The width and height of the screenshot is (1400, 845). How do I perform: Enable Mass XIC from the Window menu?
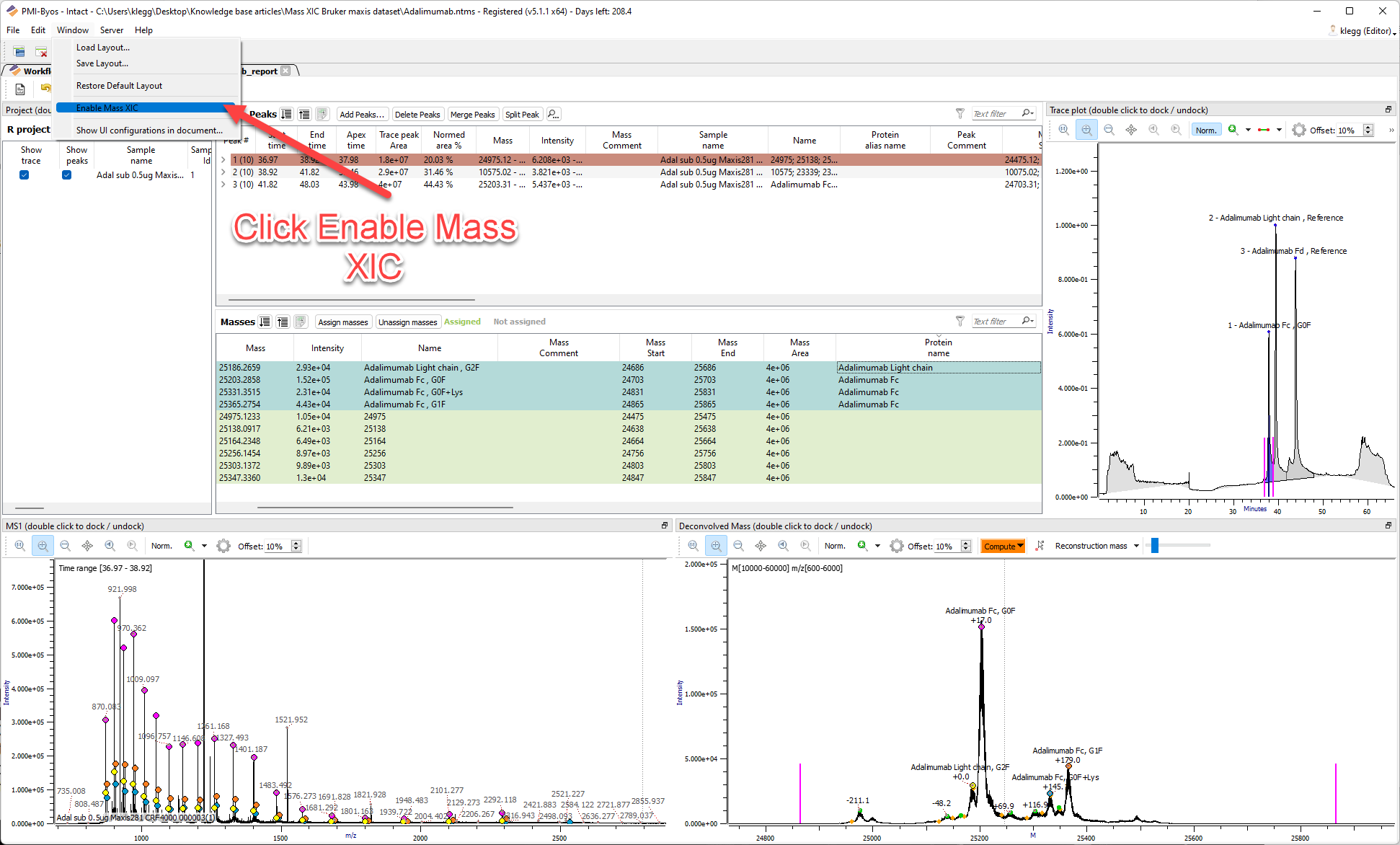click(108, 107)
